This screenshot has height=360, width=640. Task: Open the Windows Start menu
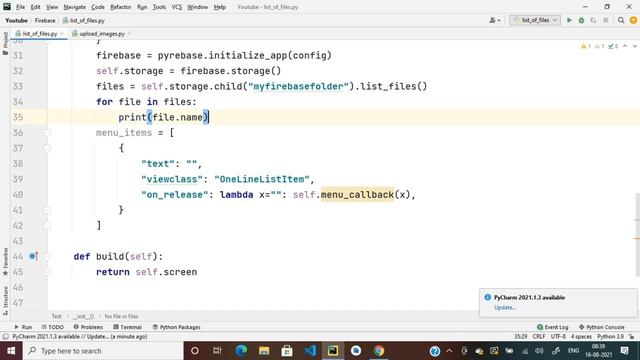pos(11,351)
